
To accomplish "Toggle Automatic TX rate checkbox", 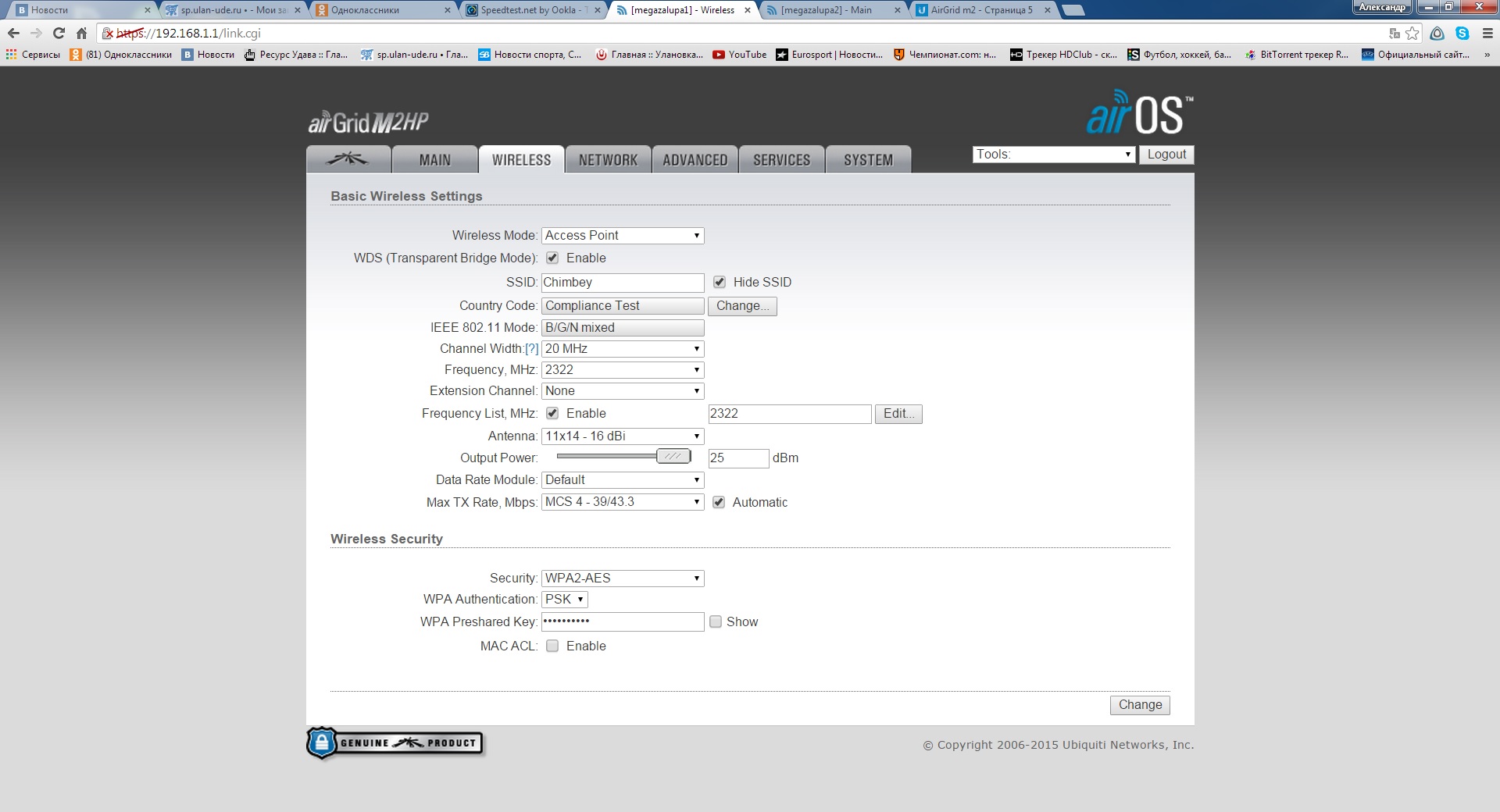I will tap(719, 502).
